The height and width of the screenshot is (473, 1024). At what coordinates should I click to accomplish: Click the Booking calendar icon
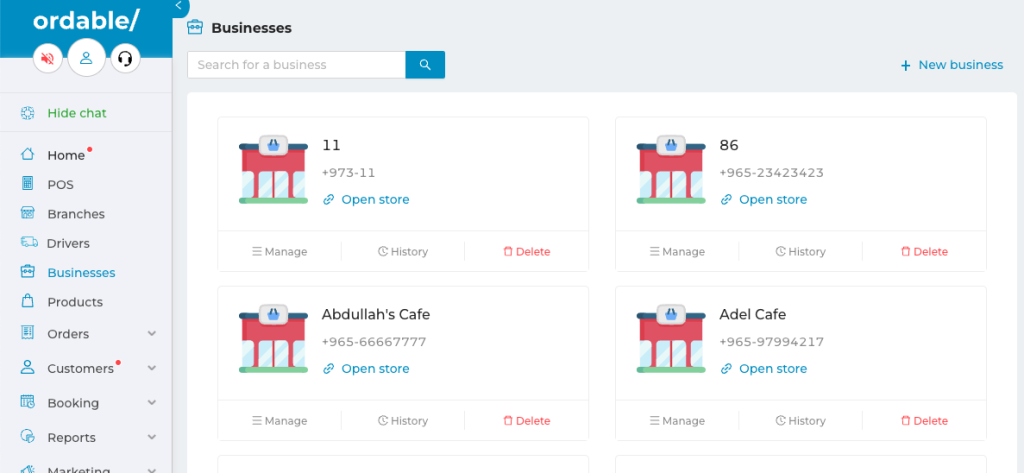27,402
